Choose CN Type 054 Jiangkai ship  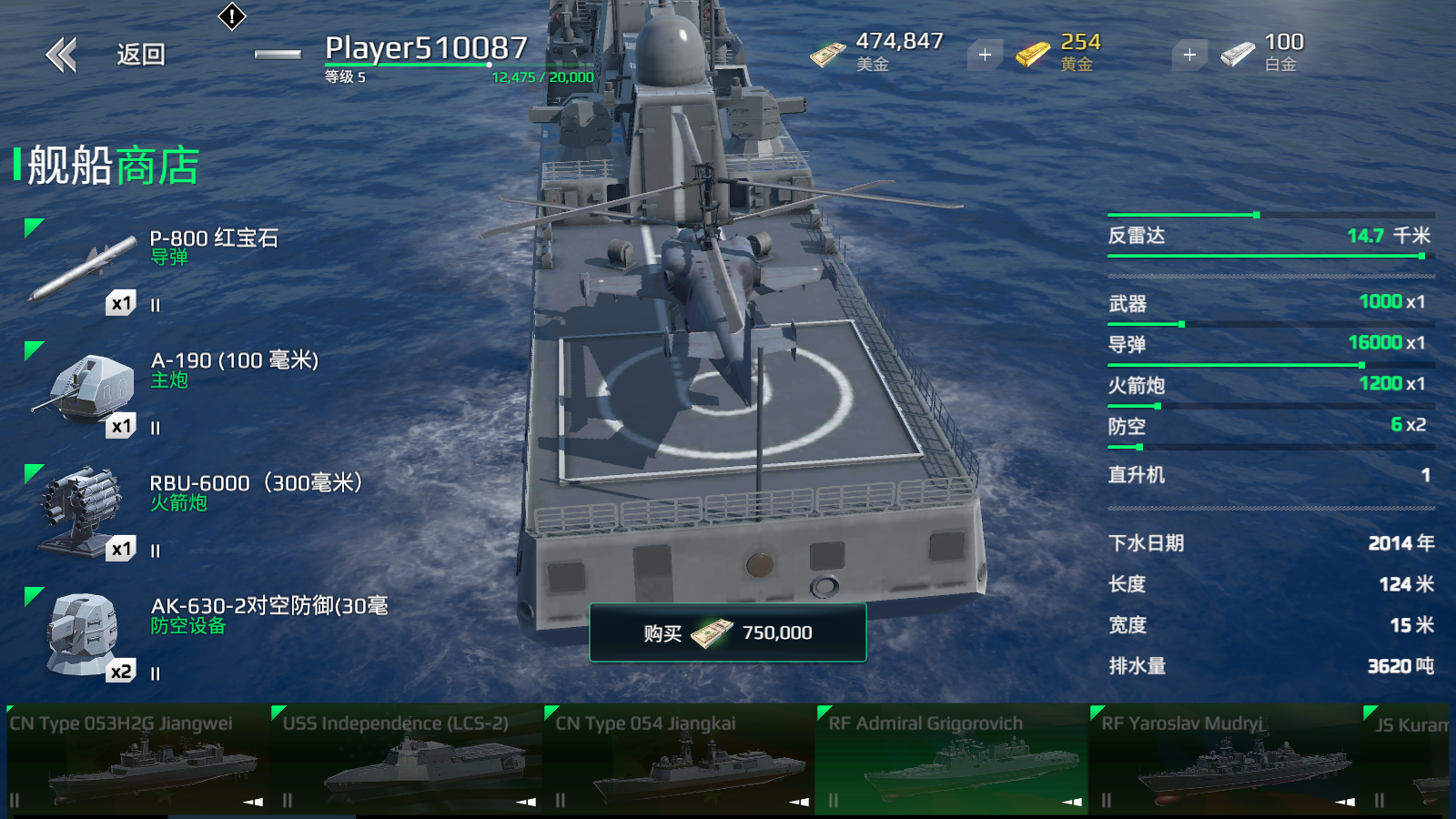pyautogui.click(x=680, y=759)
